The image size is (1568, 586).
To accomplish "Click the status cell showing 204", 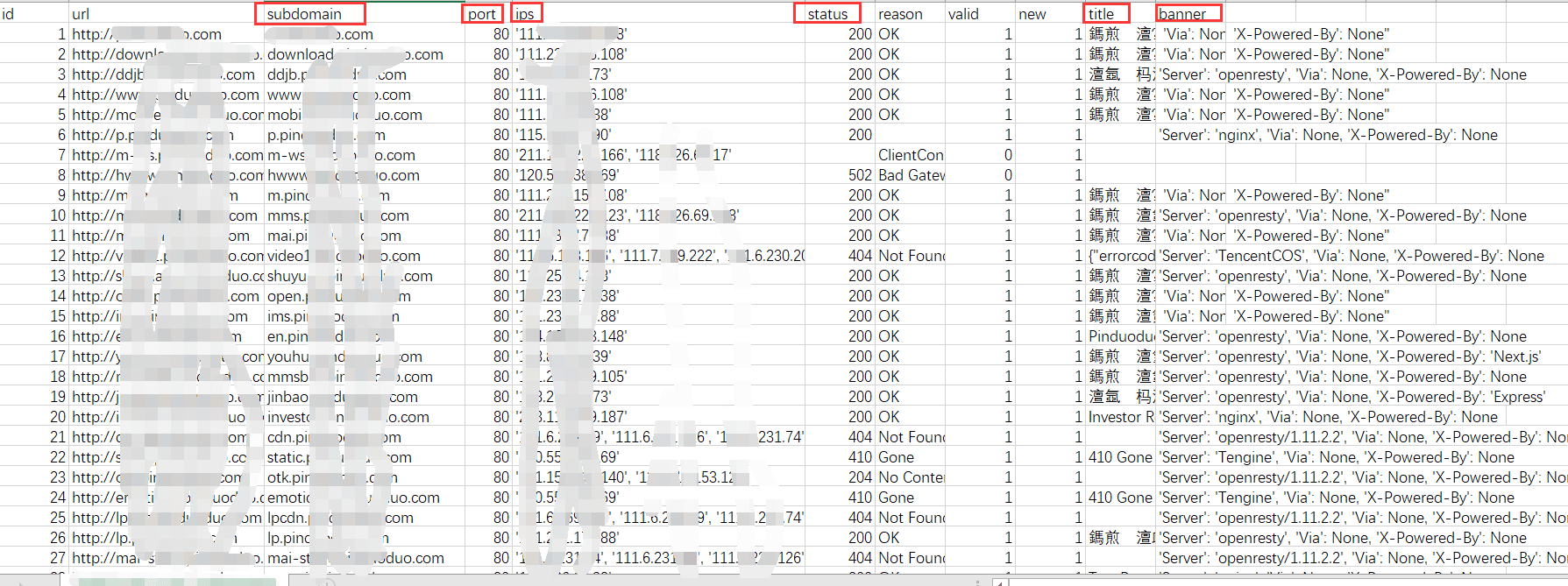I will point(840,477).
